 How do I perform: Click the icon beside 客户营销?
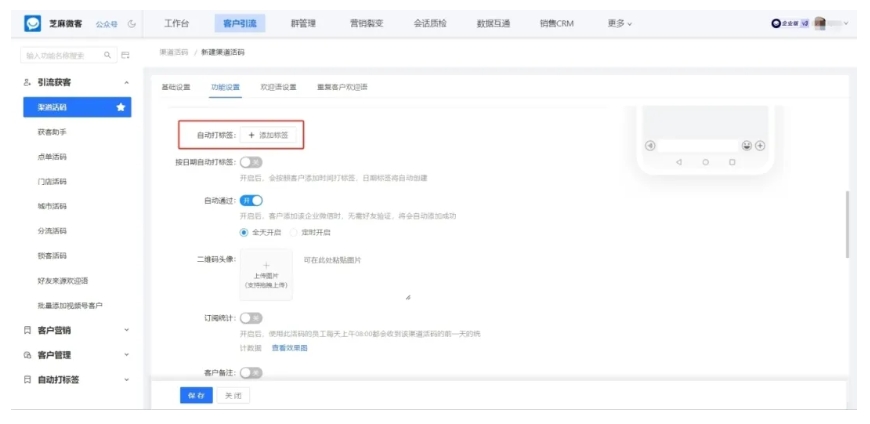(x=27, y=330)
